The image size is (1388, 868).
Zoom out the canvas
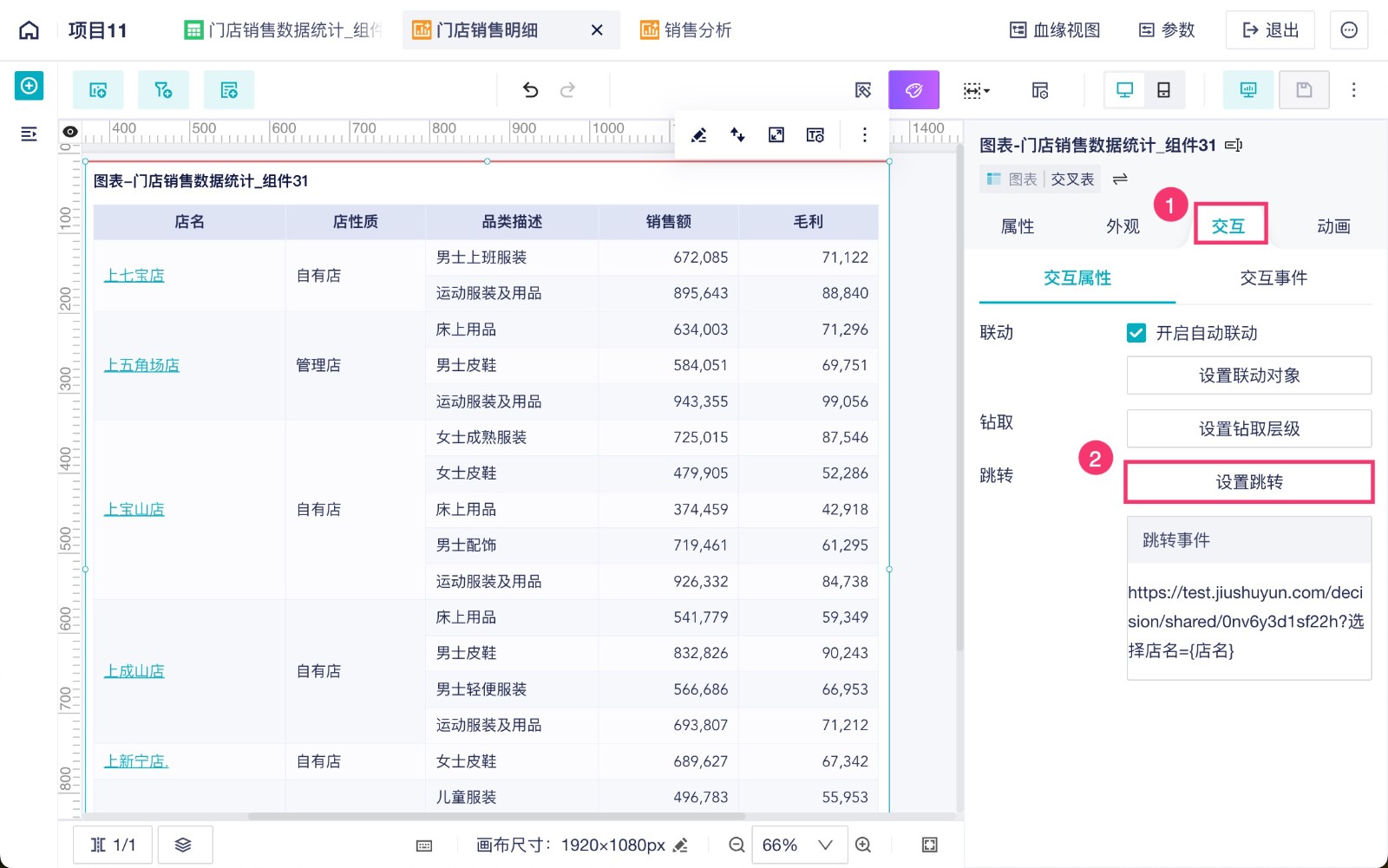737,845
